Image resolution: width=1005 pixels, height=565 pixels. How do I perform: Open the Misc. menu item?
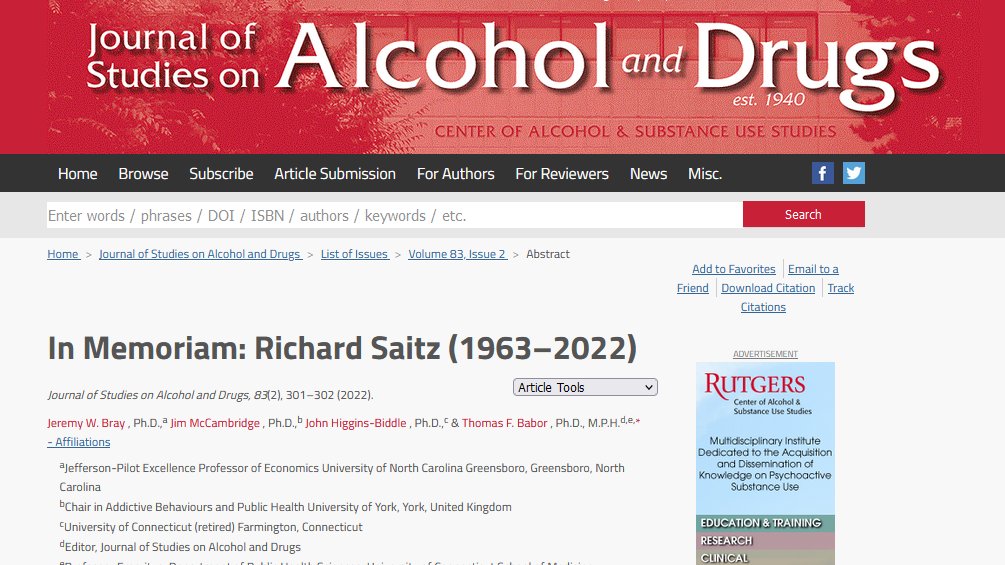pos(705,174)
